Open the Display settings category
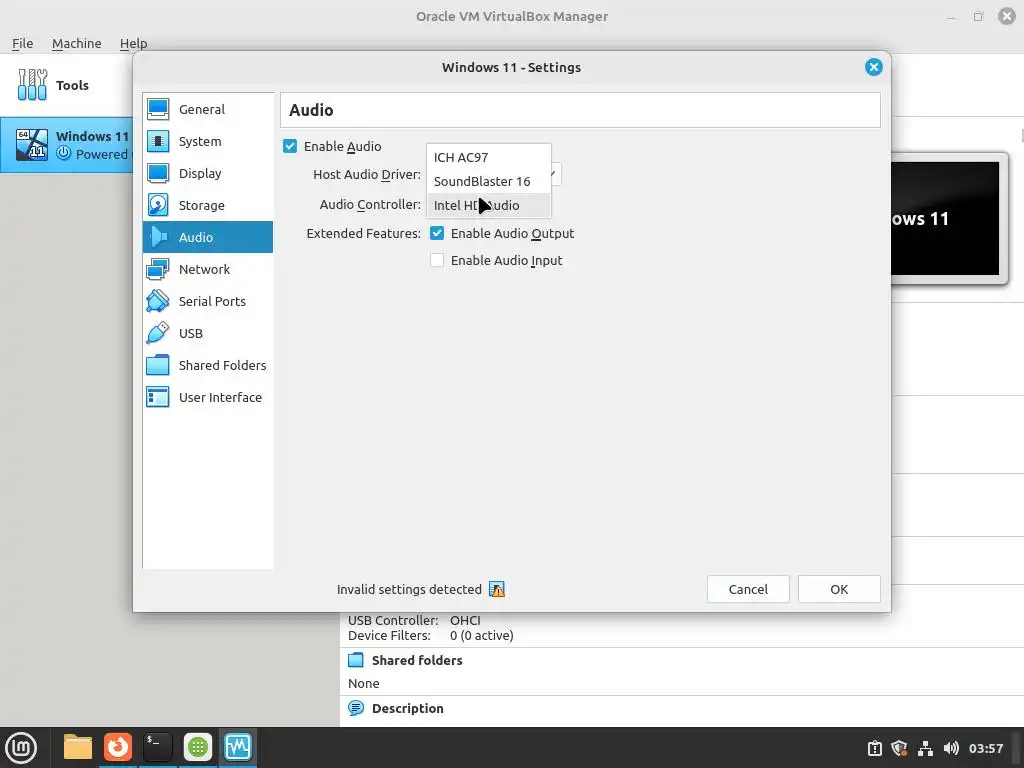Image resolution: width=1024 pixels, height=768 pixels. point(208,173)
